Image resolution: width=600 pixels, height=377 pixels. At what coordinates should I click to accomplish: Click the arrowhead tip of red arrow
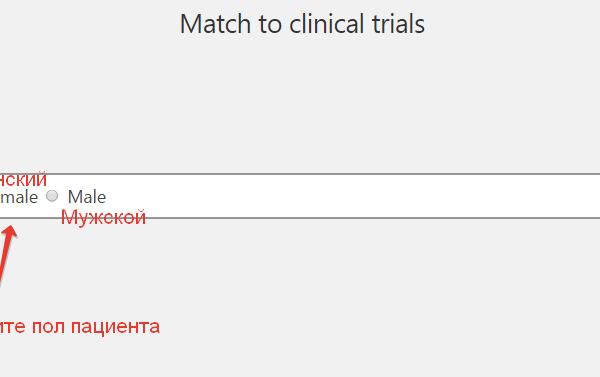click(x=11, y=227)
